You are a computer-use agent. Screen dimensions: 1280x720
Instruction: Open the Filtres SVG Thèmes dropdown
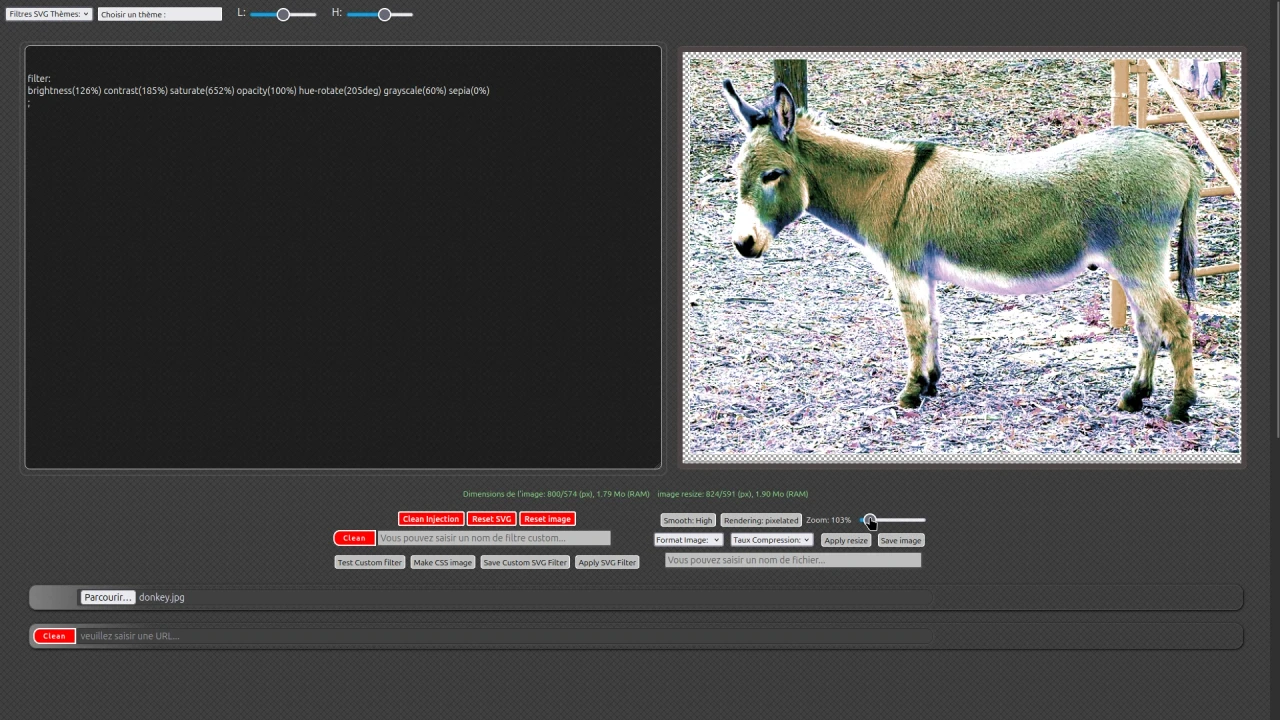(47, 13)
